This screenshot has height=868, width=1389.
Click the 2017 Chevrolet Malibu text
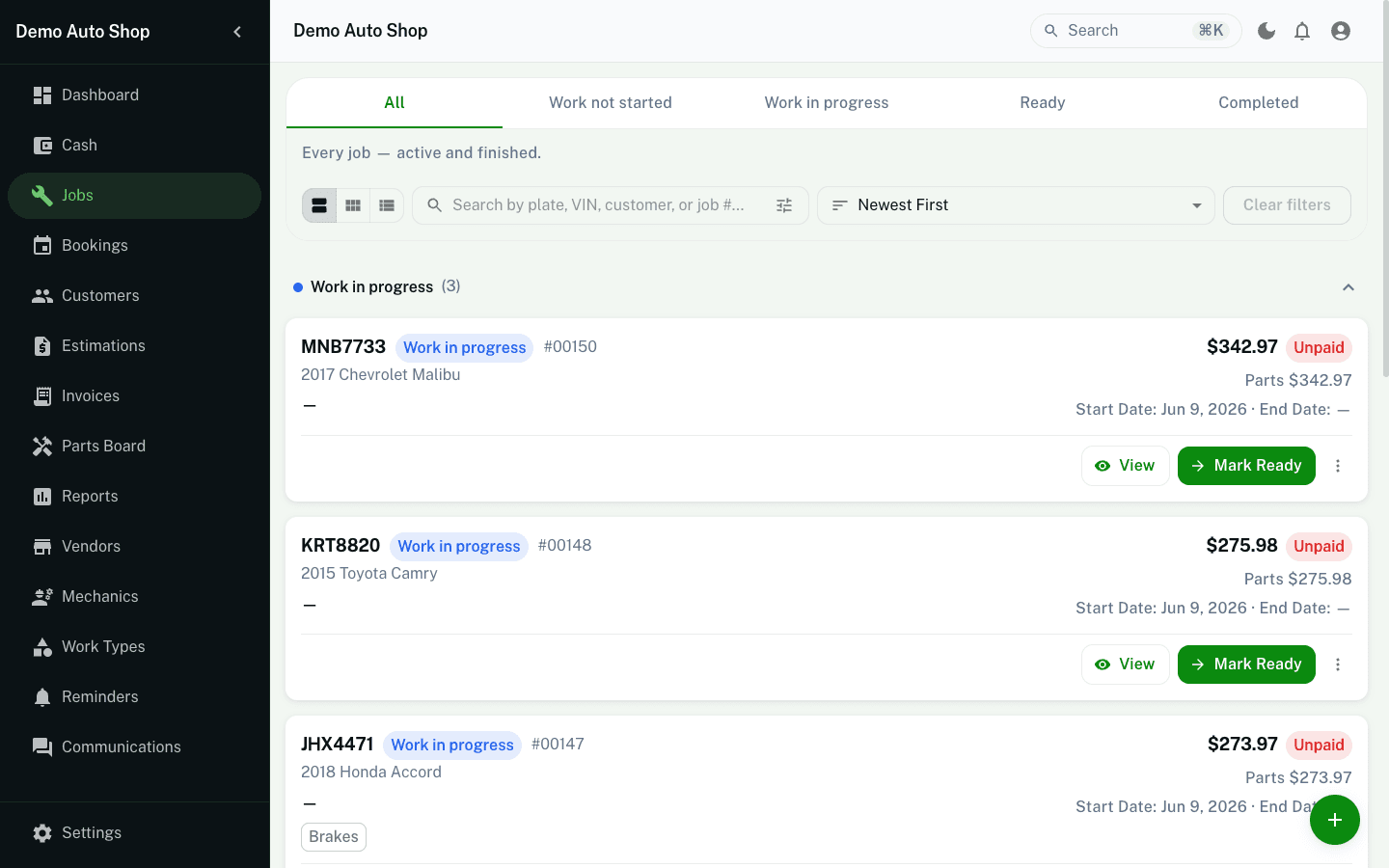point(381,374)
